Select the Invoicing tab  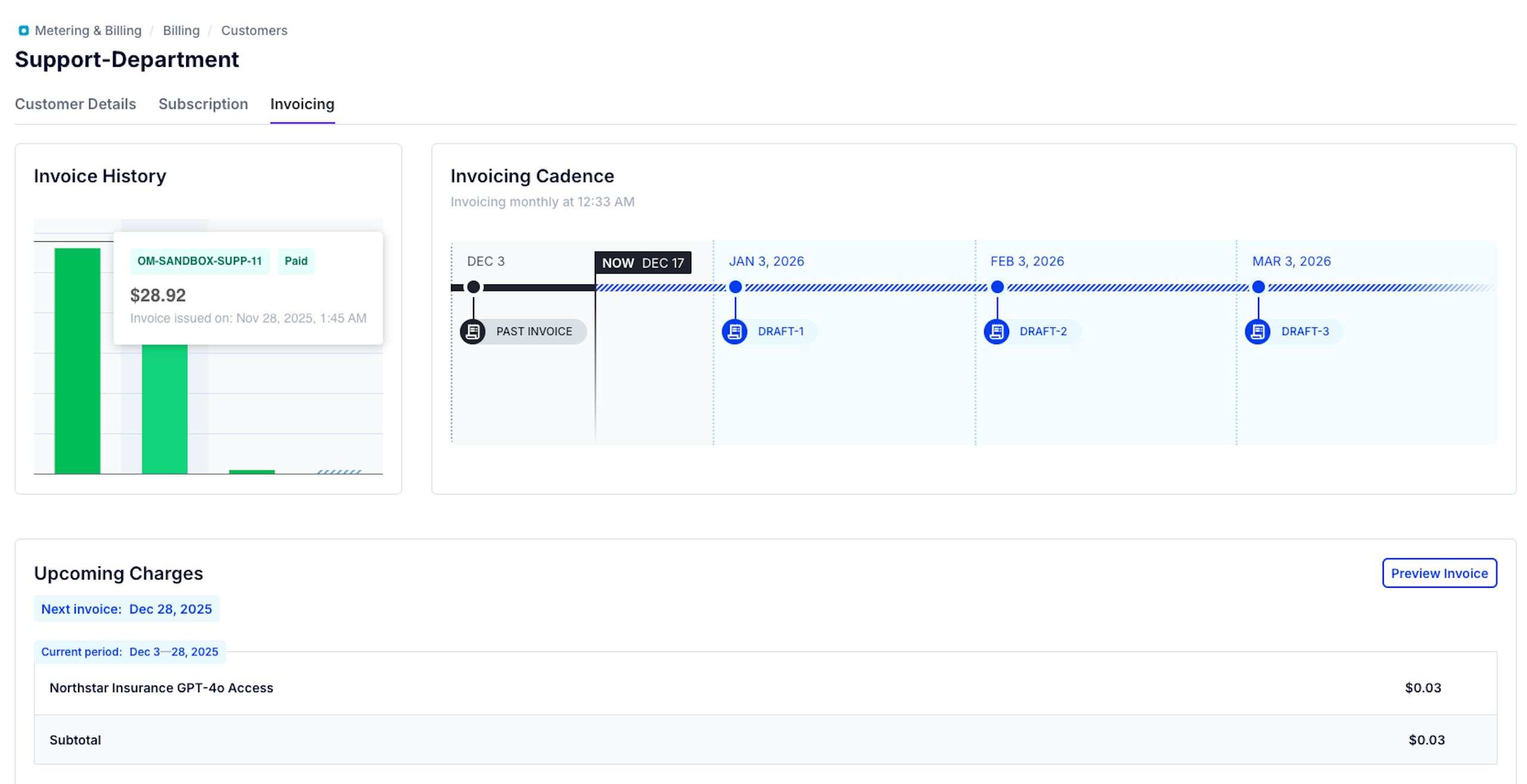[x=302, y=104]
